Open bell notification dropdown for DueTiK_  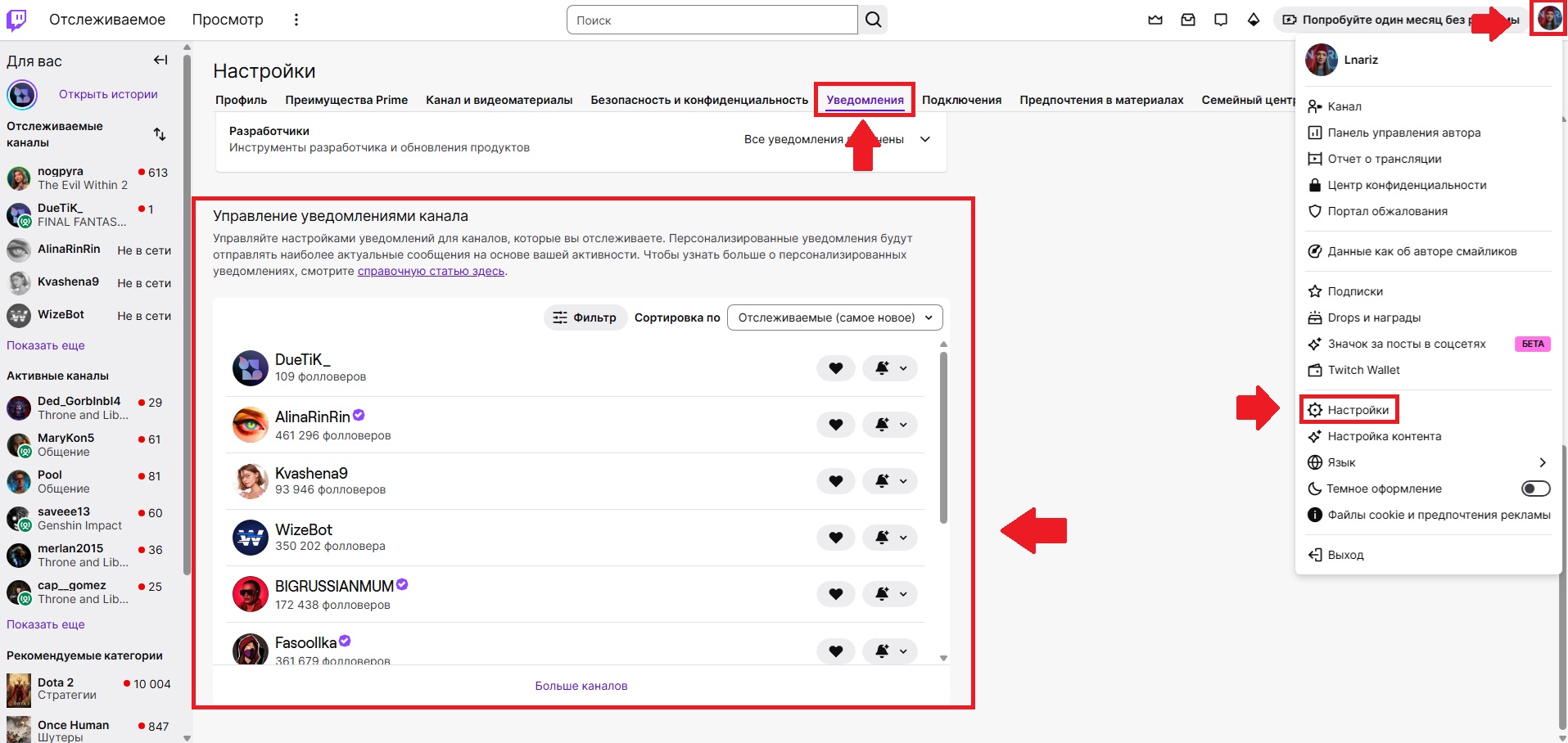[890, 368]
